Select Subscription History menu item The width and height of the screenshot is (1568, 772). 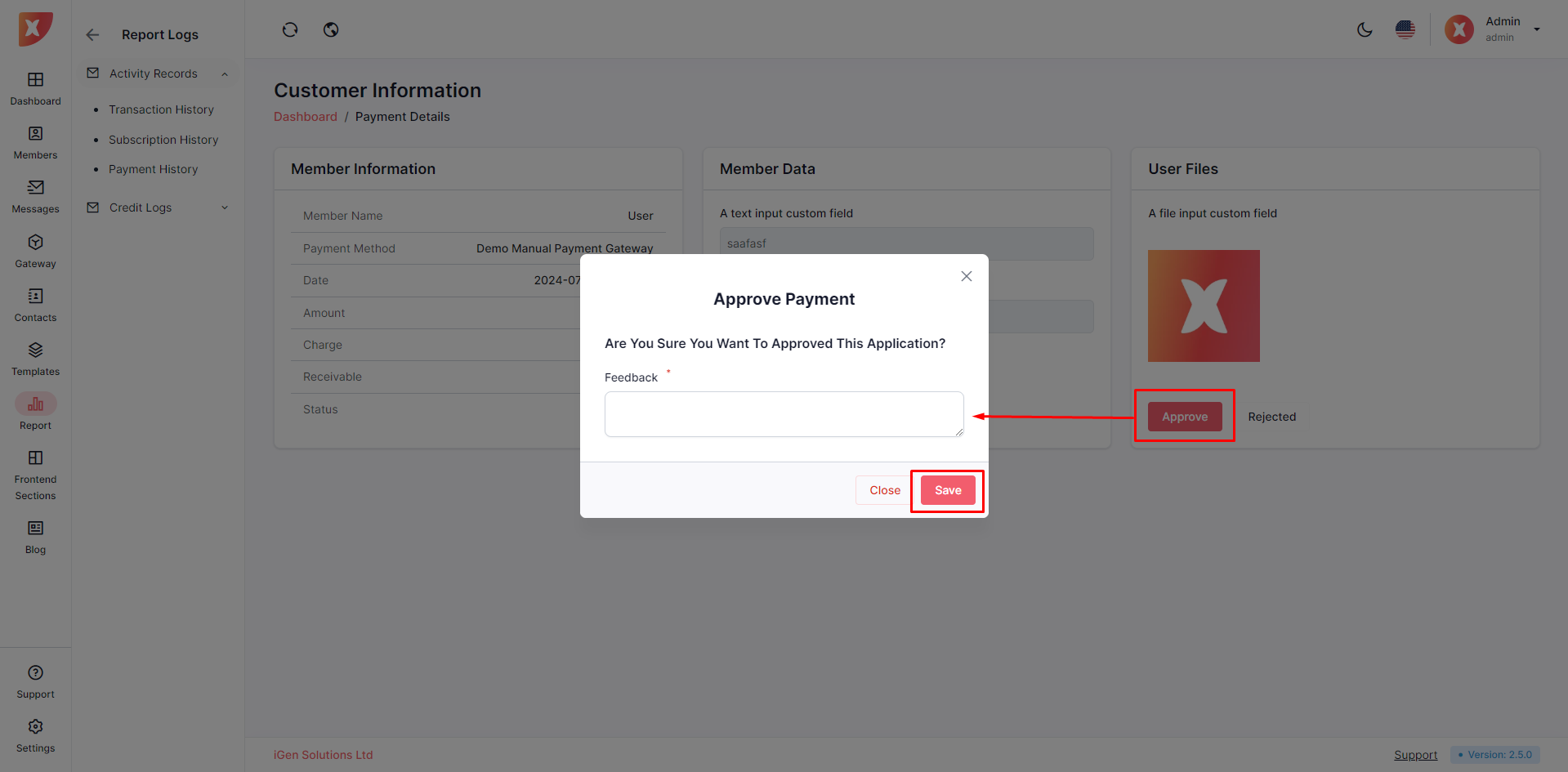[163, 140]
